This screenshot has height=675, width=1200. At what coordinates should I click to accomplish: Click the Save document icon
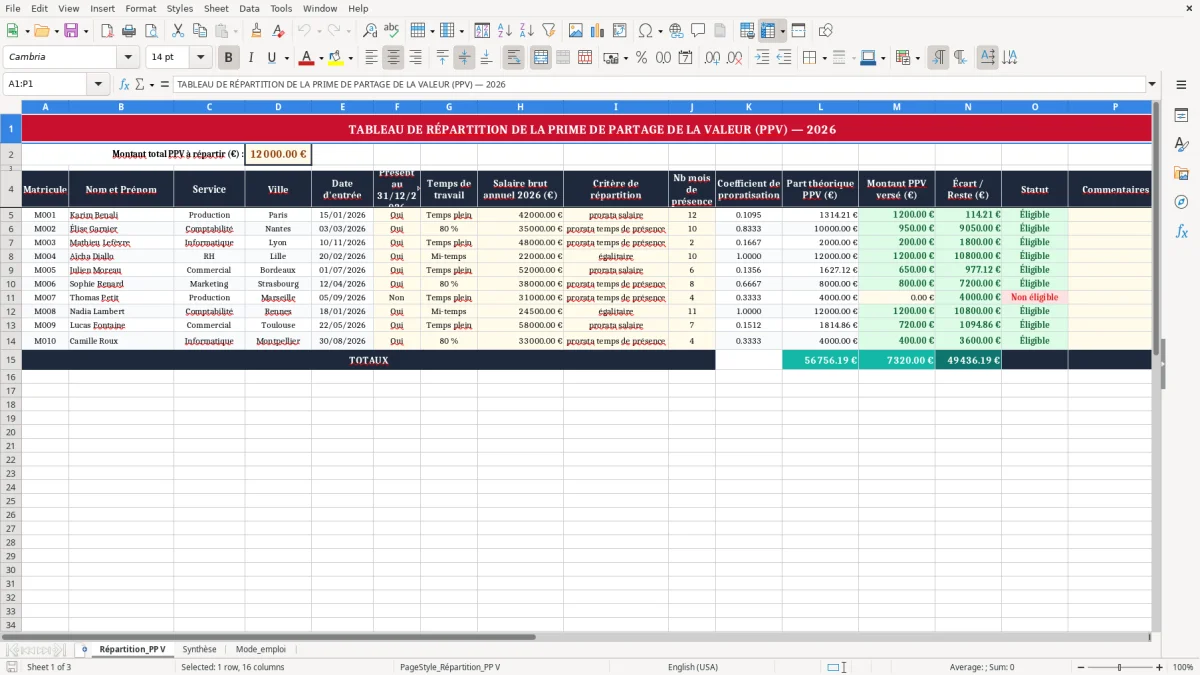tap(71, 31)
